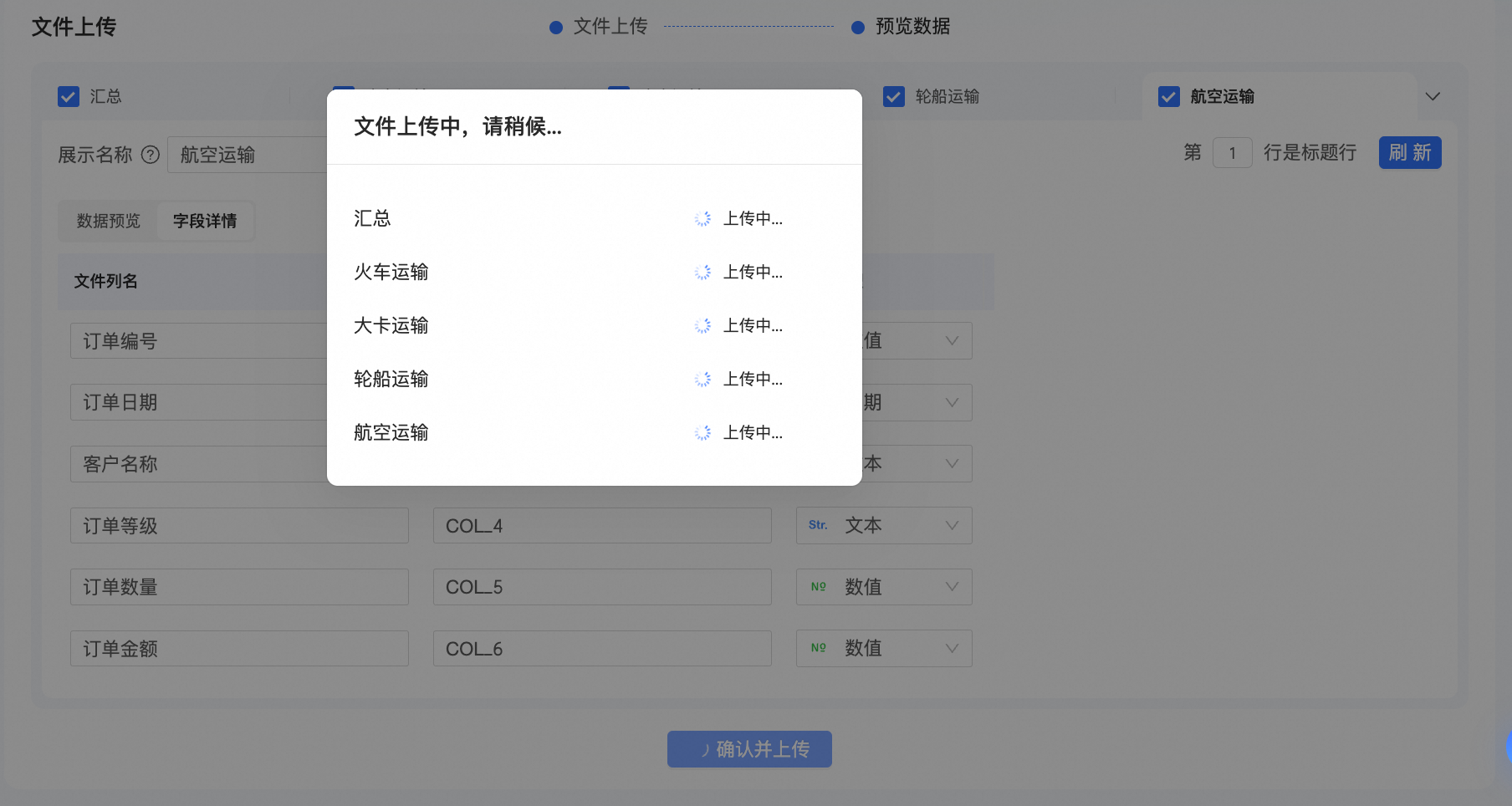1512x806 pixels.
Task: Click the 火车运输 name in the upload dialog
Action: point(391,273)
